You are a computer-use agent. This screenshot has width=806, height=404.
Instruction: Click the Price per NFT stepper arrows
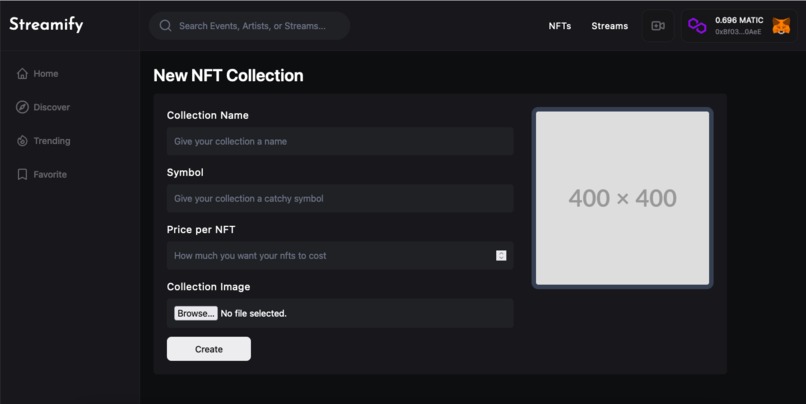click(x=501, y=255)
